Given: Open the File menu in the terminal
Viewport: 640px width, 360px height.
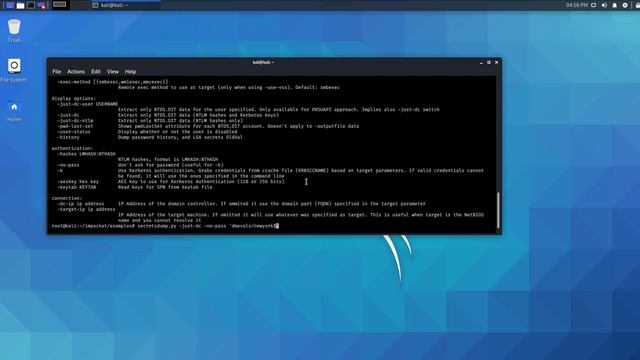Looking at the screenshot, I should 56,71.
